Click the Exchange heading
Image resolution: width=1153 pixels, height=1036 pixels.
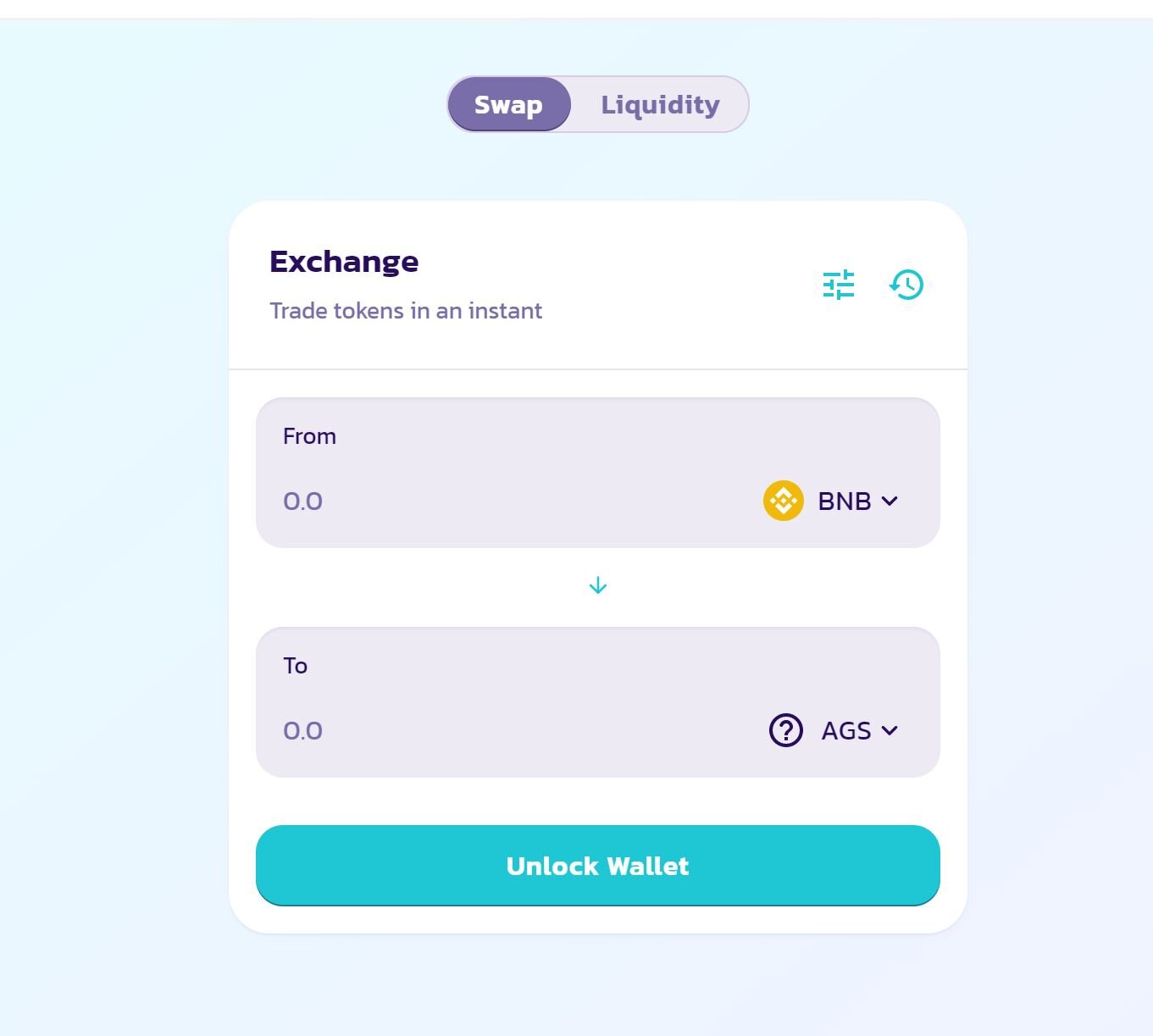(x=344, y=261)
